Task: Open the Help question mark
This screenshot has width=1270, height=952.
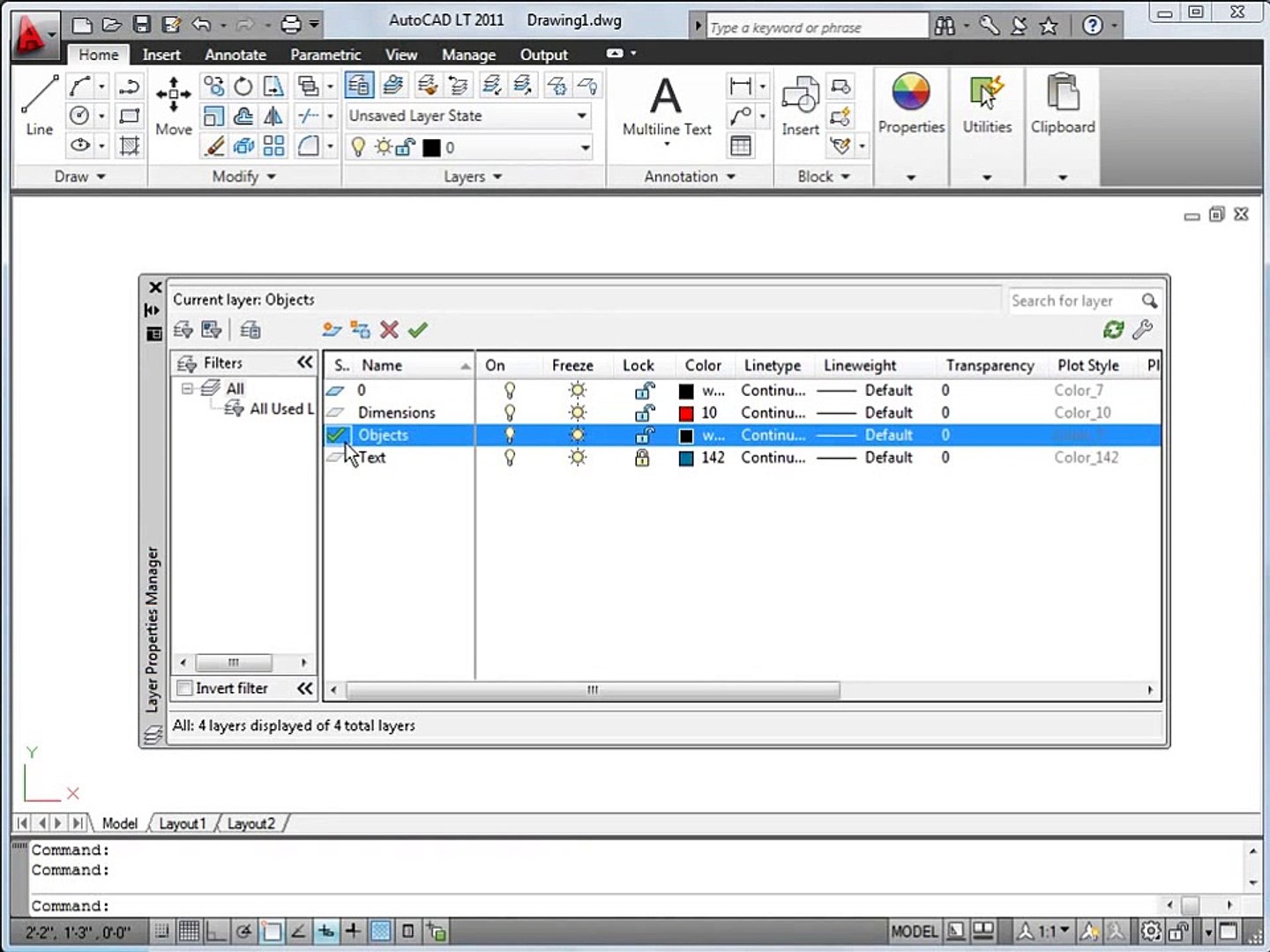Action: click(x=1092, y=26)
